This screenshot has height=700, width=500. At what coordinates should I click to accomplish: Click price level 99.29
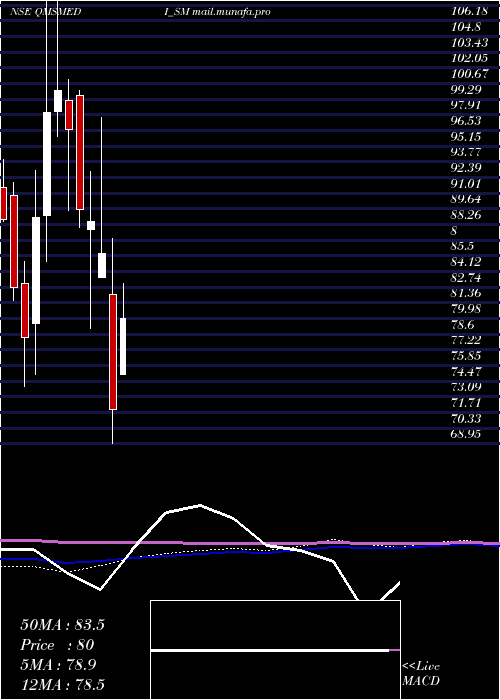tap(466, 90)
